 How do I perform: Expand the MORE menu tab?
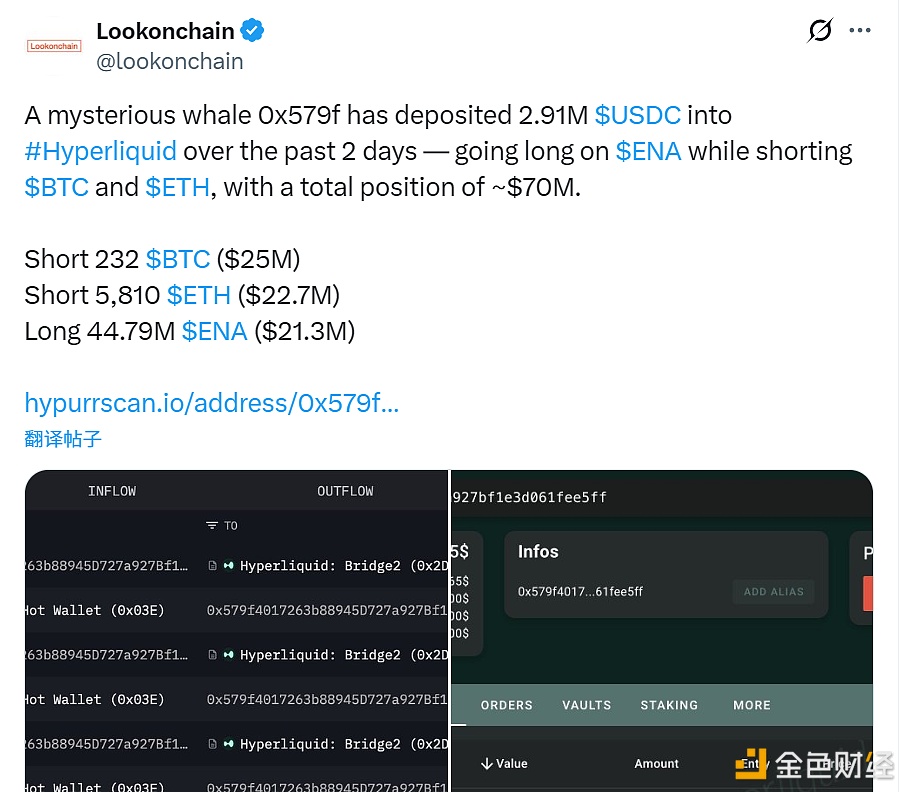point(751,705)
